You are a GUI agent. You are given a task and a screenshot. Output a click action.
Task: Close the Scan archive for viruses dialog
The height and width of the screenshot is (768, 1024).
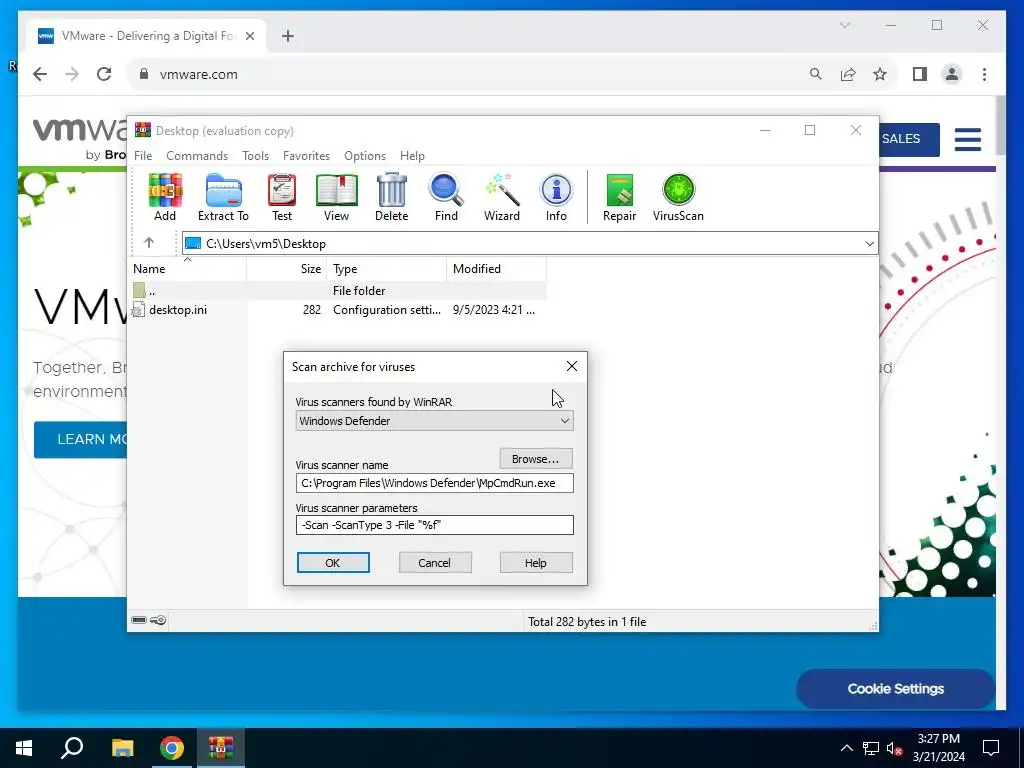pyautogui.click(x=571, y=366)
